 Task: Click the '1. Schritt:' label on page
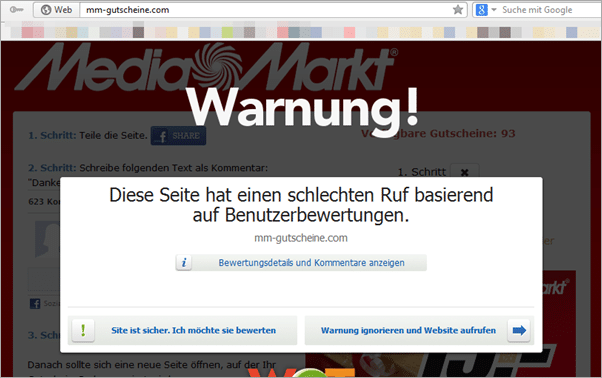52,135
